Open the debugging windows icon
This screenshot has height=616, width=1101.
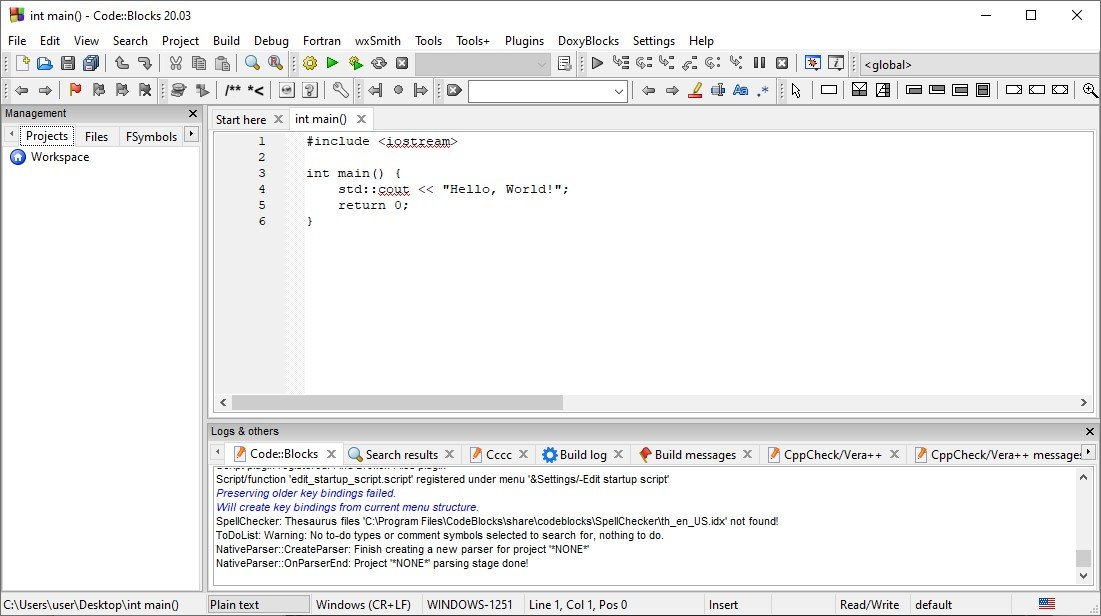click(812, 63)
